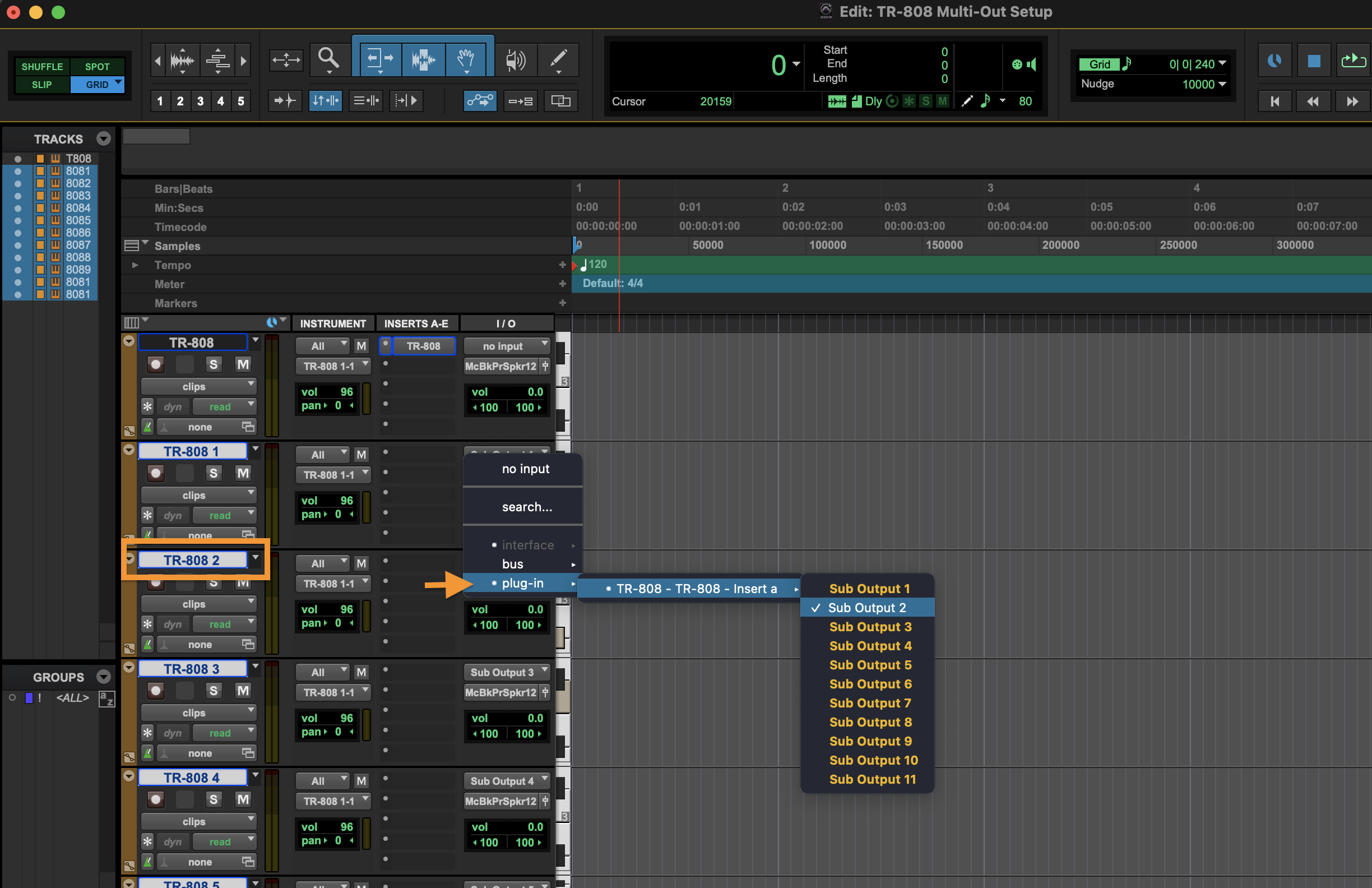
Task: Solo the TR-808 3 track
Action: pyautogui.click(x=214, y=691)
